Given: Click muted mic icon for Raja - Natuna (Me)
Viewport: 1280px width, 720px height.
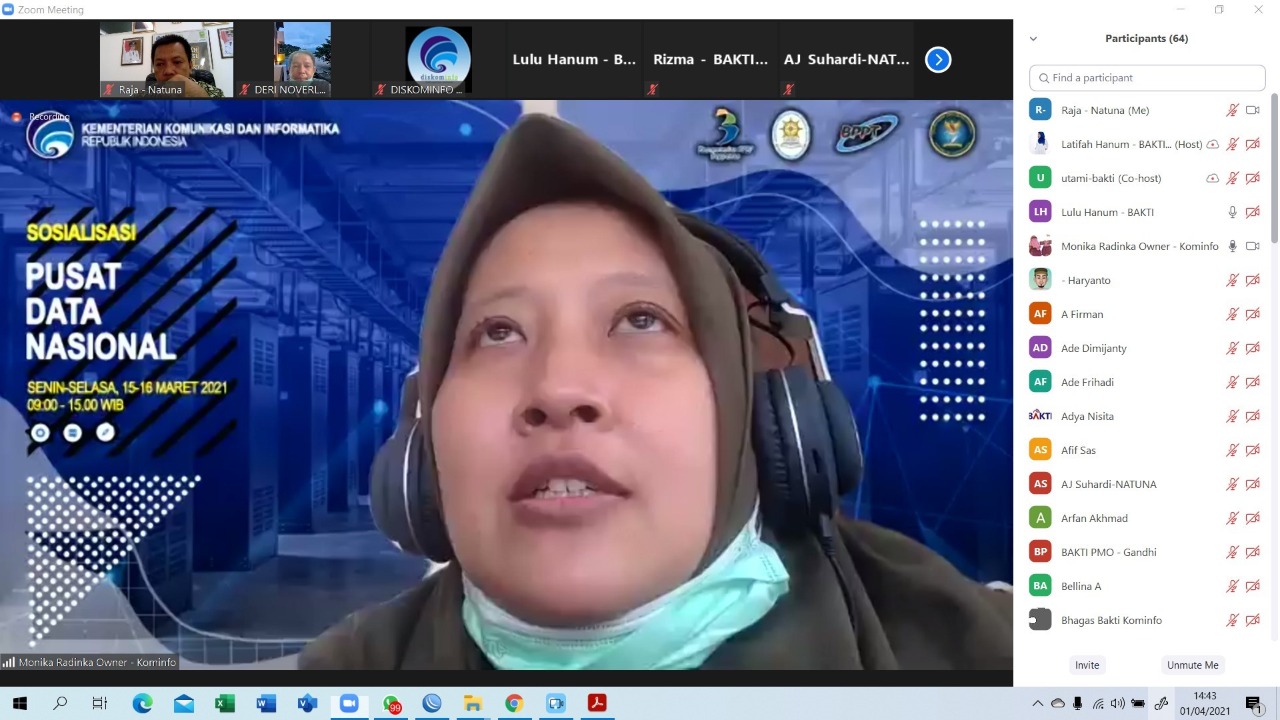Looking at the screenshot, I should [x=1232, y=110].
